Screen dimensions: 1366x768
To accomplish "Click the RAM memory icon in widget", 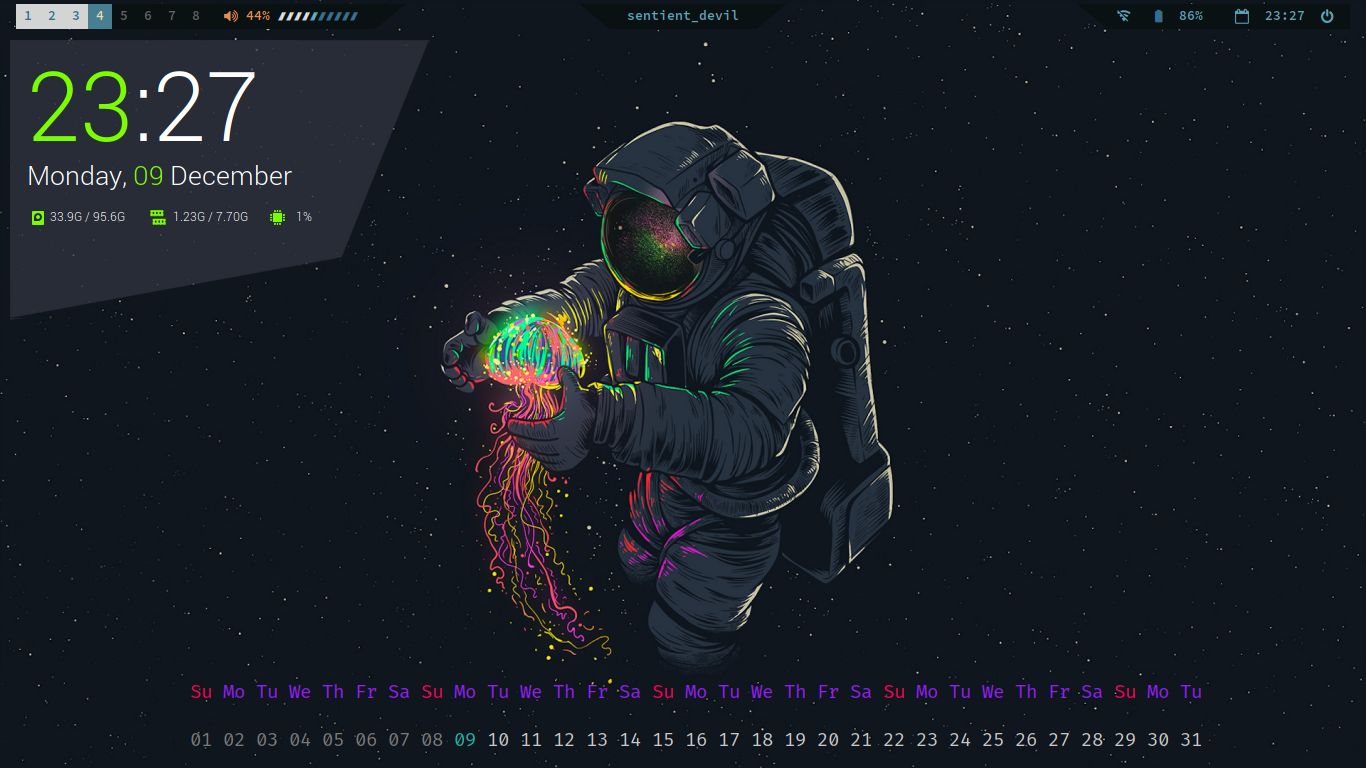I will pos(158,217).
